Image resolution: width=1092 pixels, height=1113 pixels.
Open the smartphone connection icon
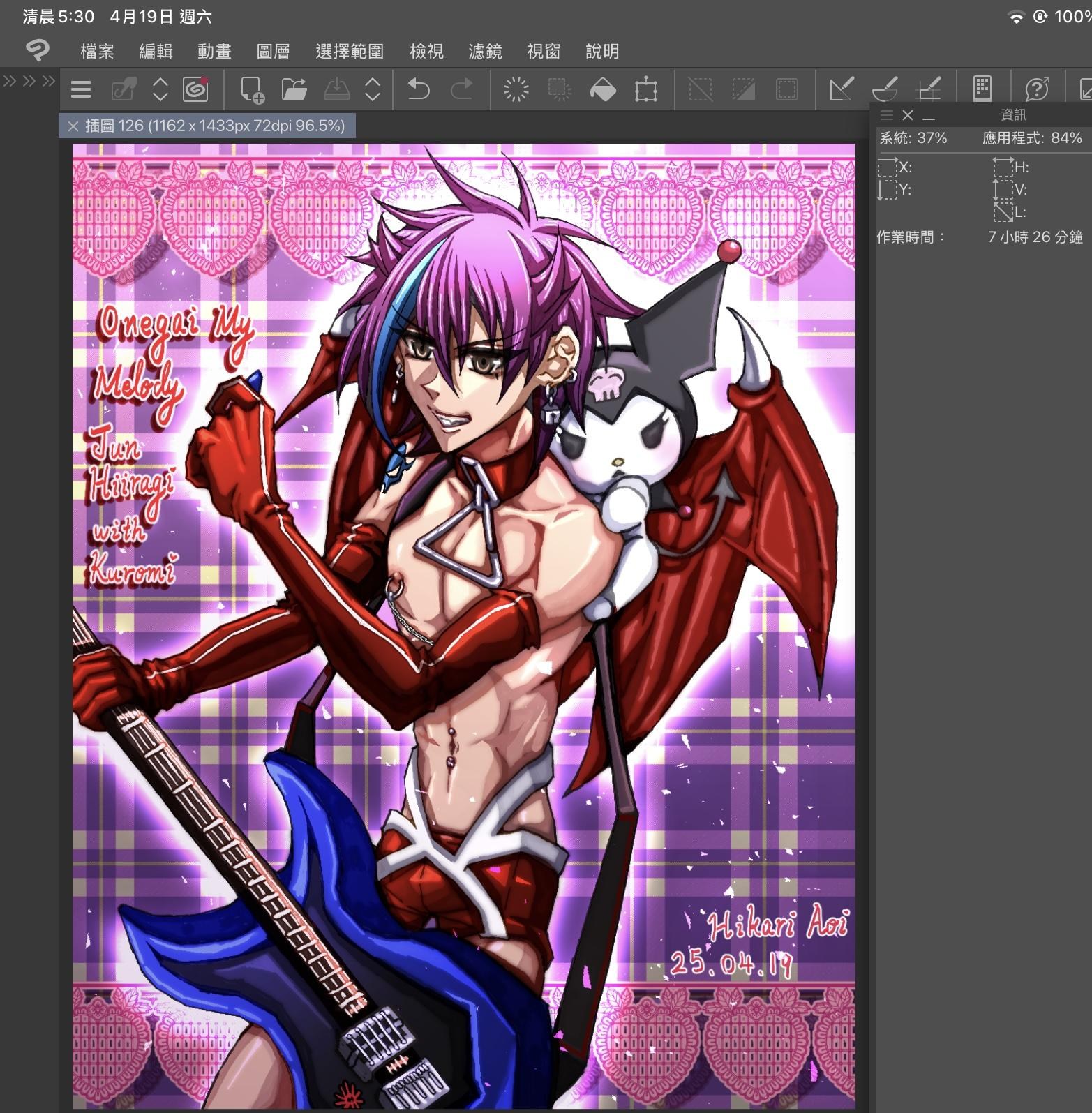point(982,89)
